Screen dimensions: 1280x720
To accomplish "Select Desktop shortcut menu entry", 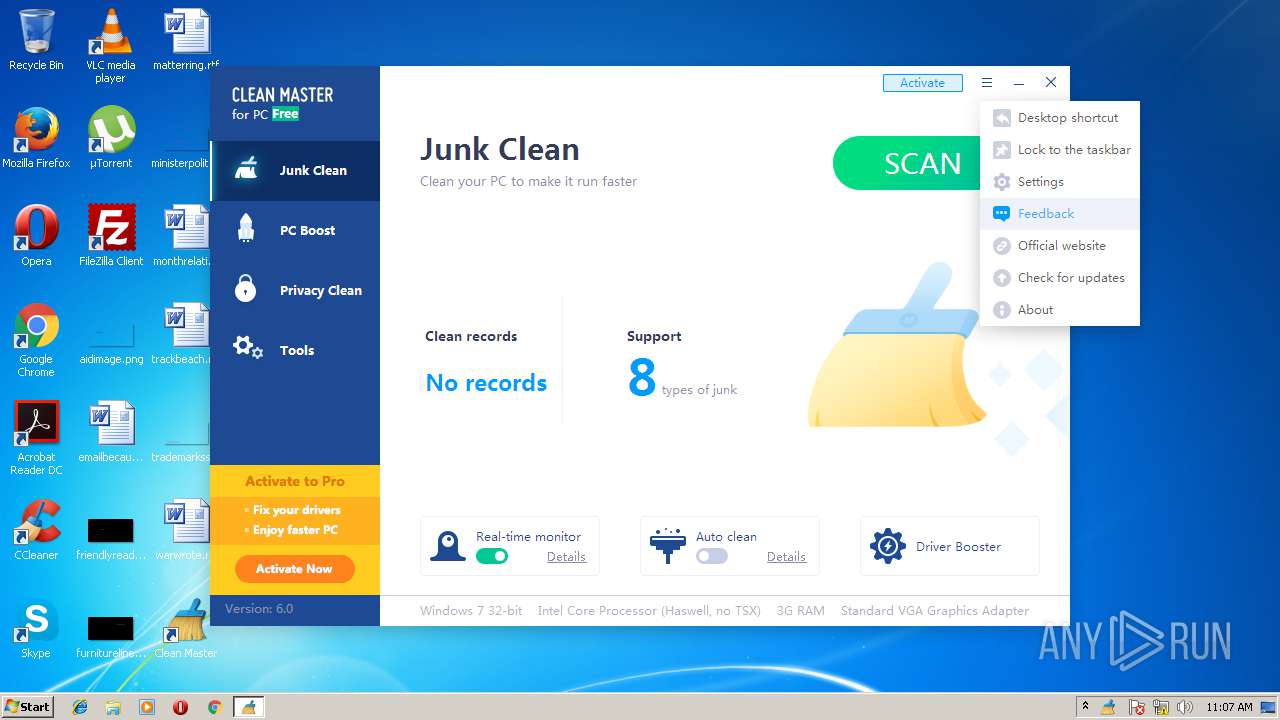I will (1060, 118).
